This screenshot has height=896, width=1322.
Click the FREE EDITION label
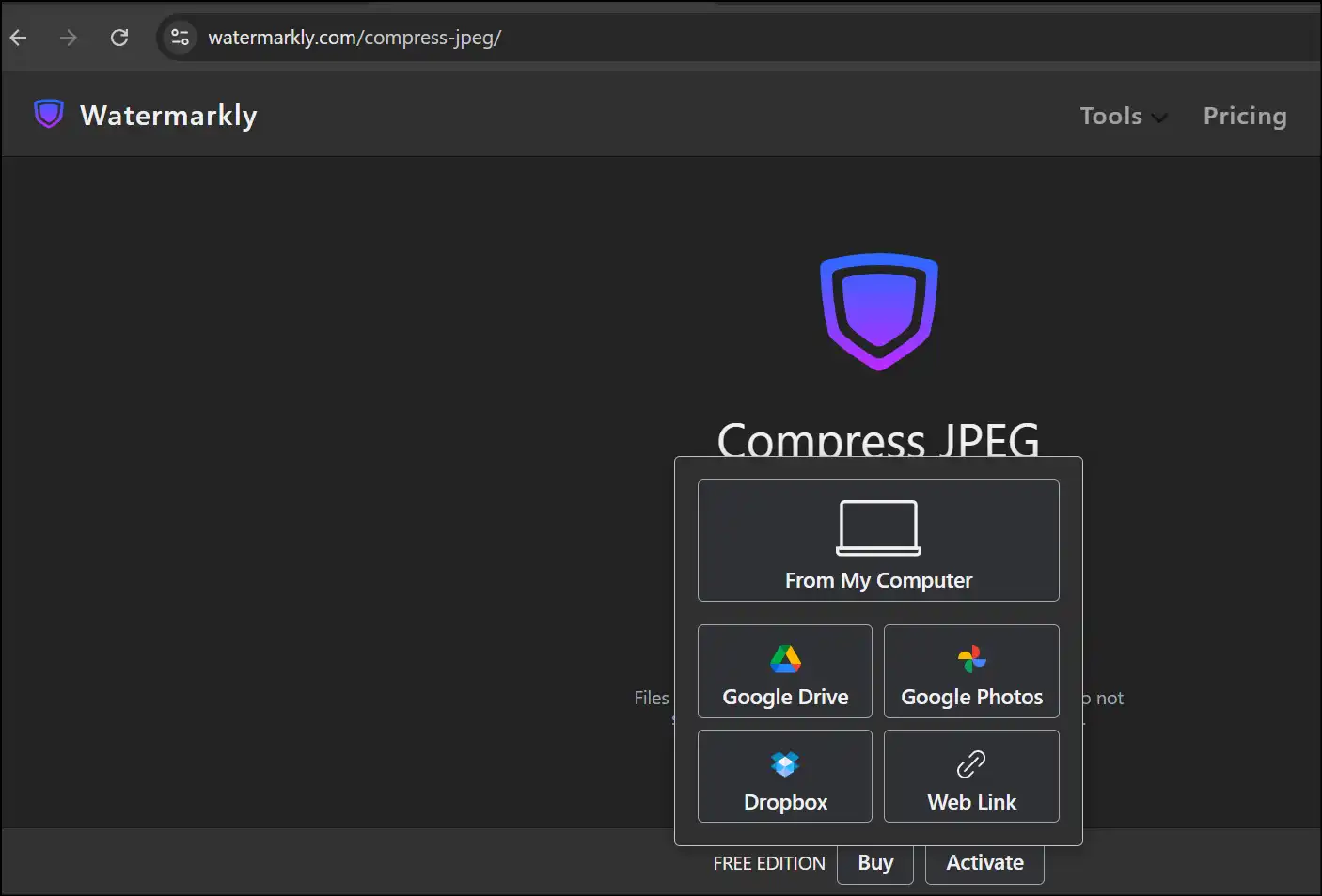pyautogui.click(x=769, y=863)
